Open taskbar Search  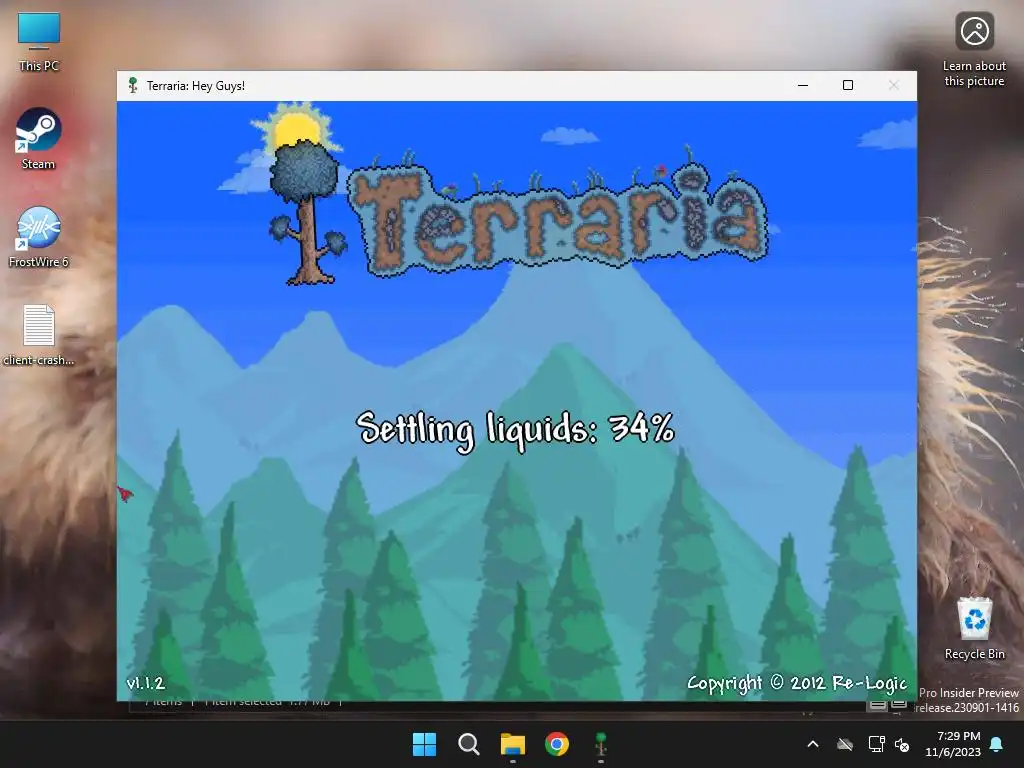468,744
